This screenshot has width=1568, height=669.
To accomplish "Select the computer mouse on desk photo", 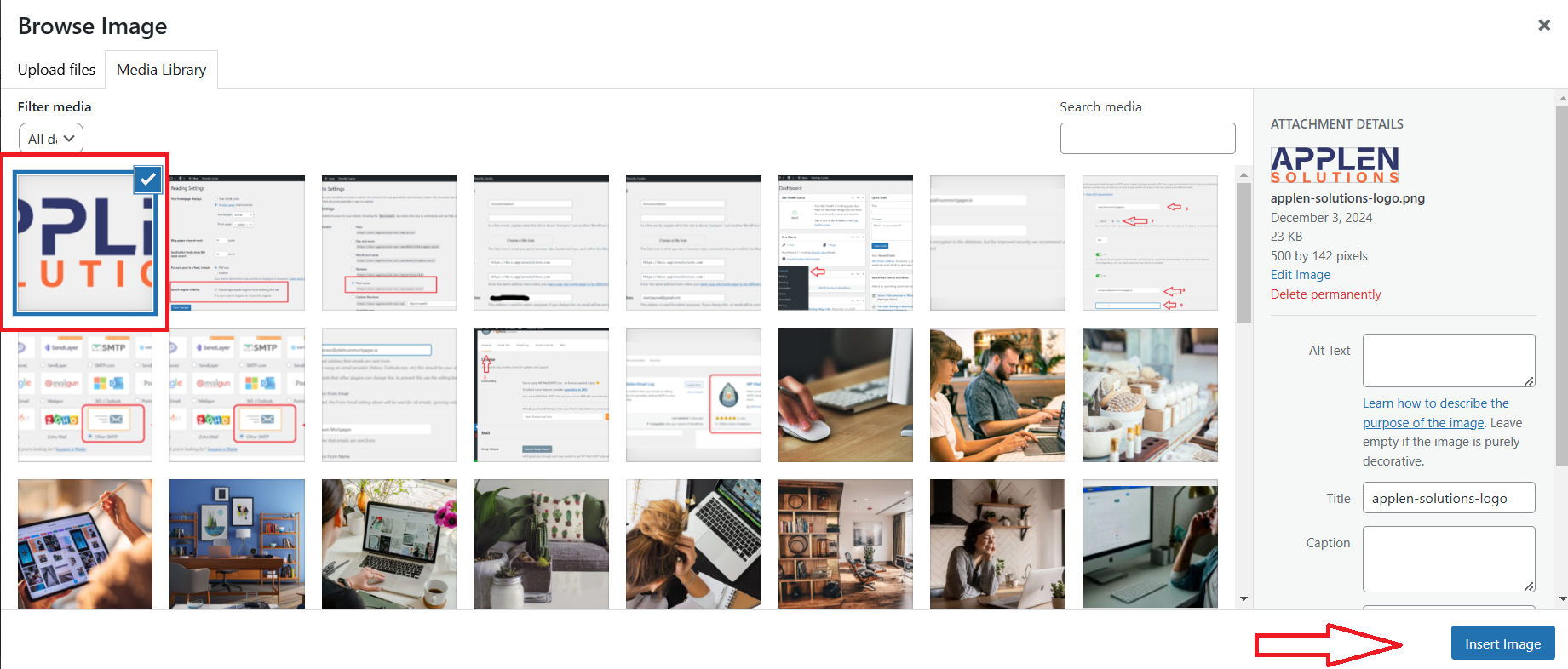I will click(845, 395).
